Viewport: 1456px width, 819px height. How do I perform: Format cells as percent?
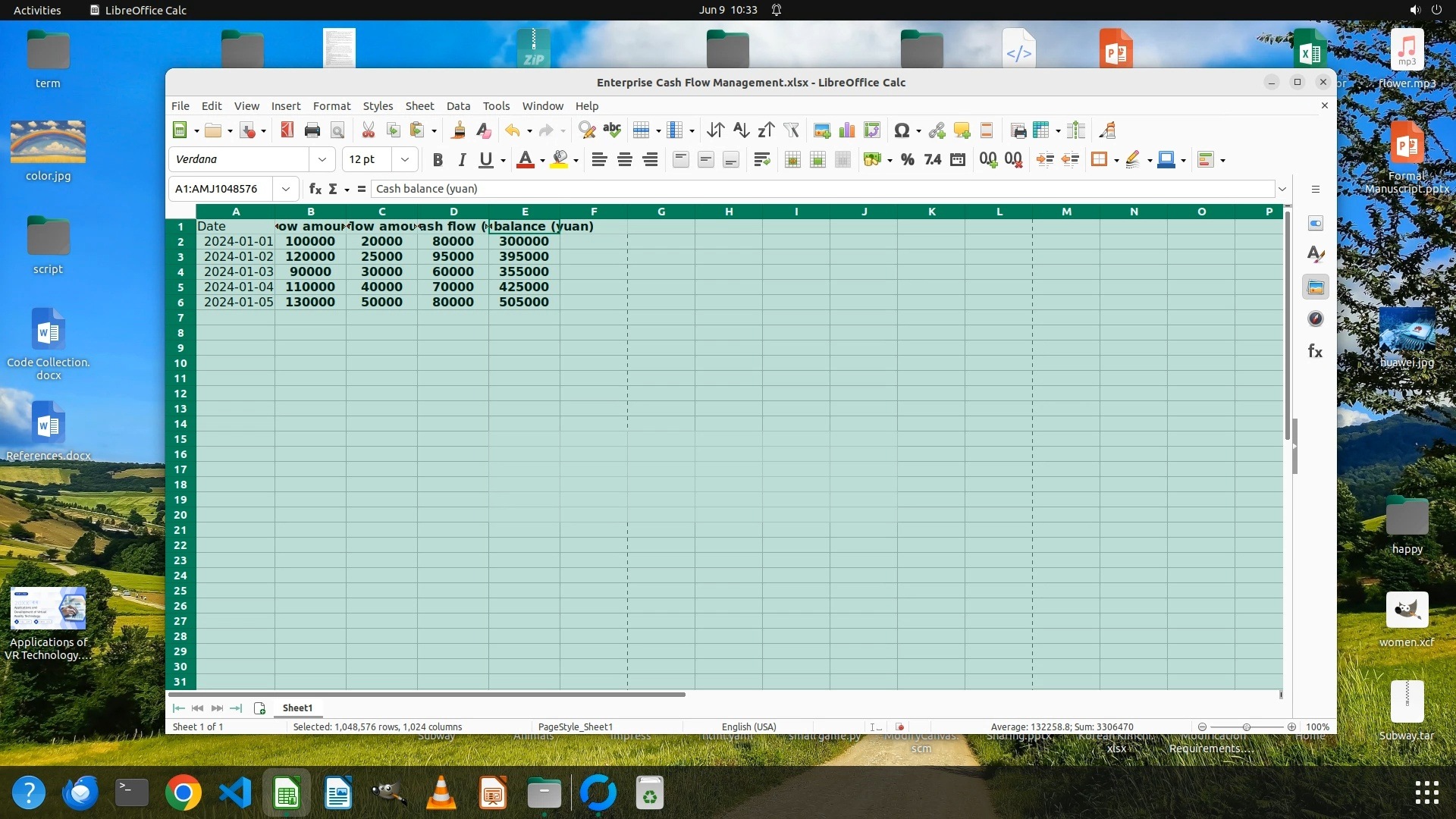(x=907, y=160)
